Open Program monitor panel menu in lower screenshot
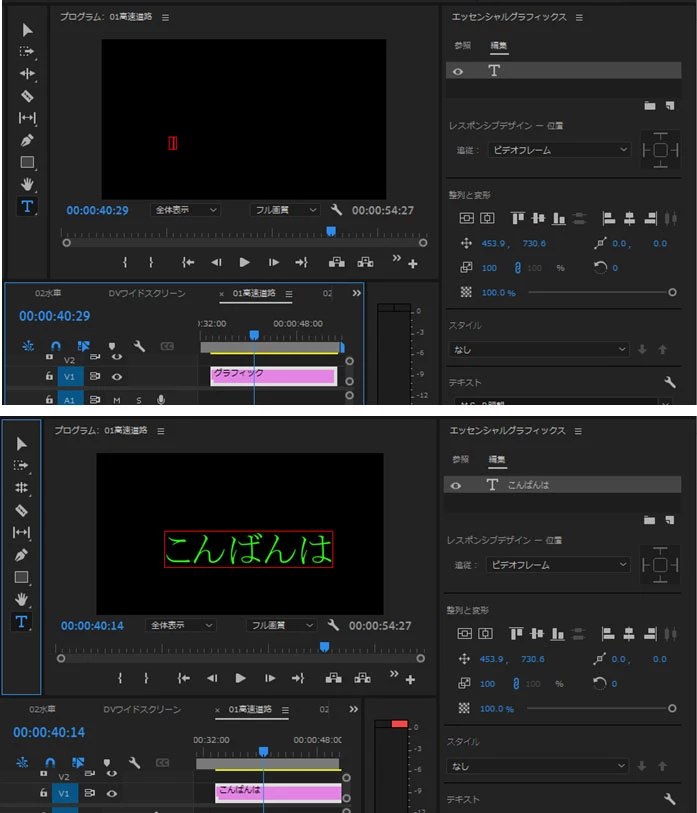 click(x=161, y=431)
